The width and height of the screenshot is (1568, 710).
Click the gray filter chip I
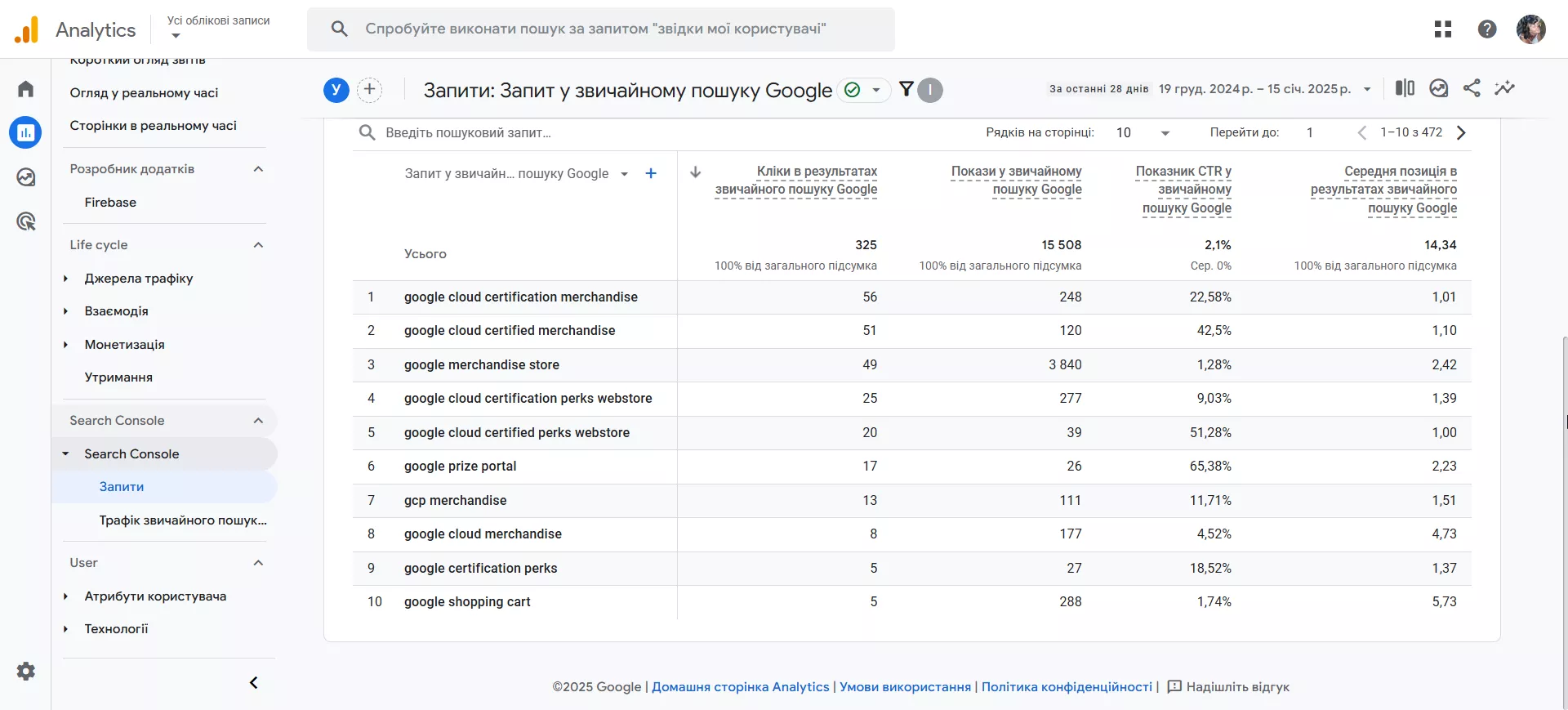[x=930, y=90]
